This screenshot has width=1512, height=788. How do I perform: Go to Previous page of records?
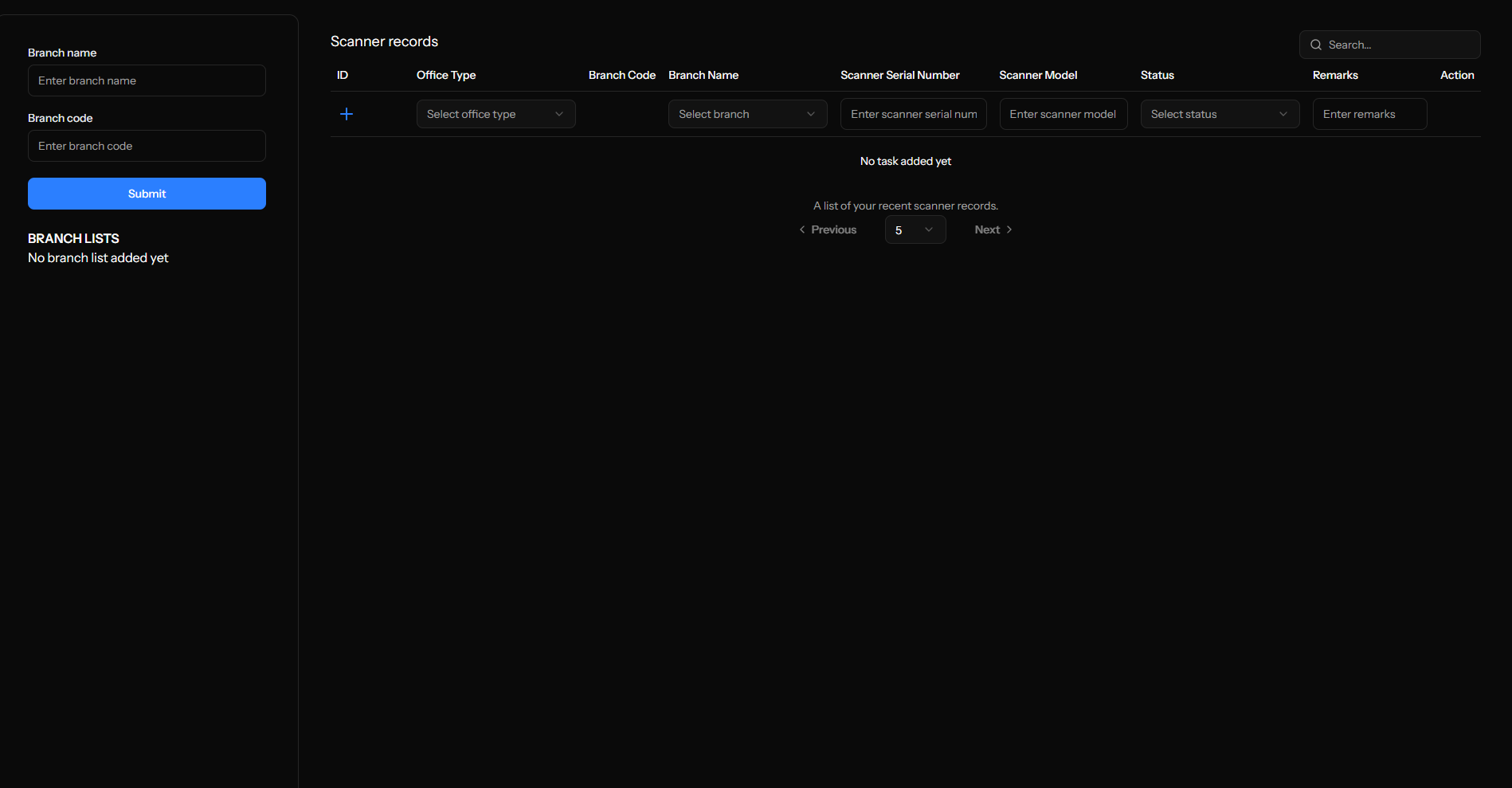pos(828,230)
